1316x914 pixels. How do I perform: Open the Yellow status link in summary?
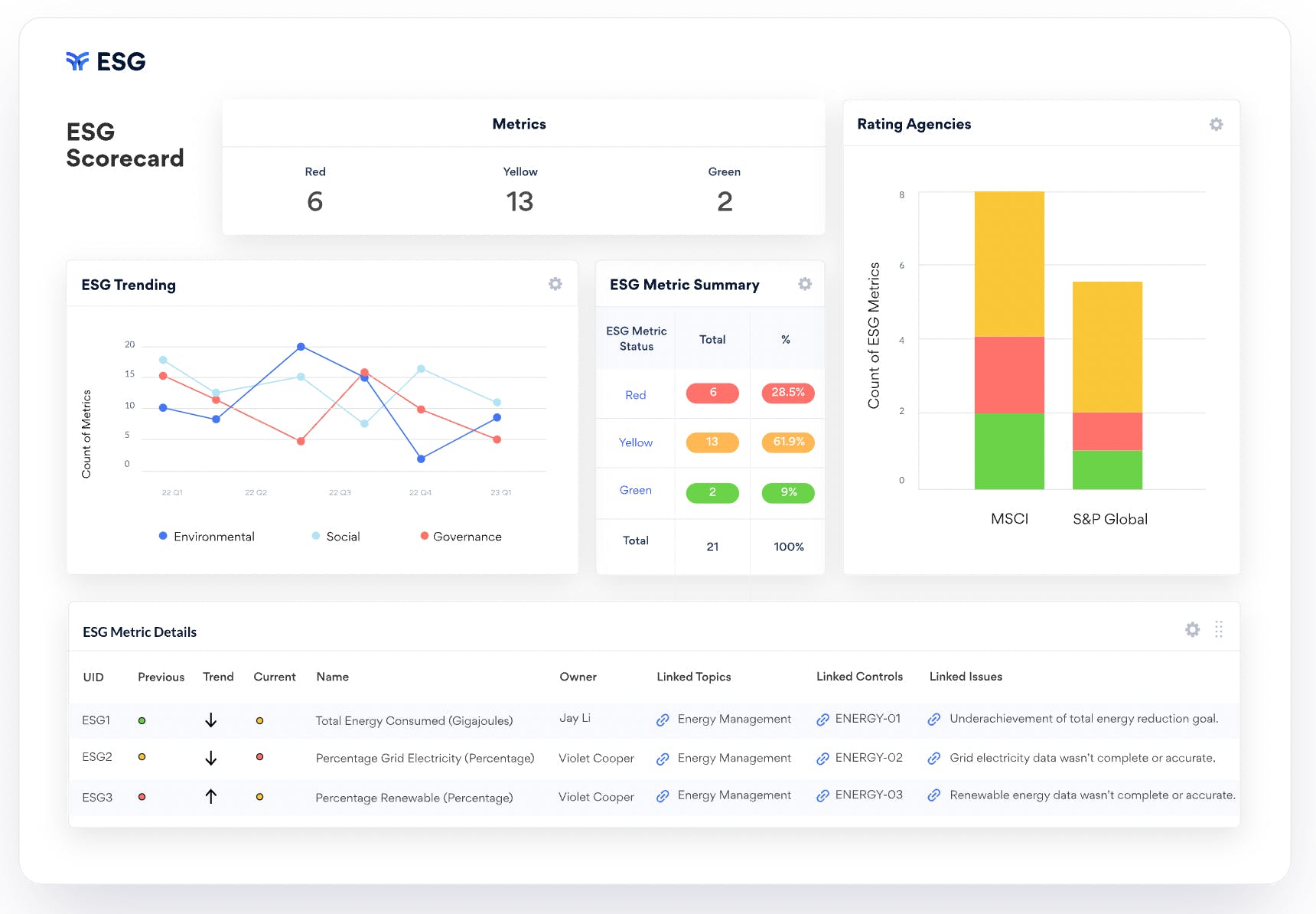[x=635, y=442]
